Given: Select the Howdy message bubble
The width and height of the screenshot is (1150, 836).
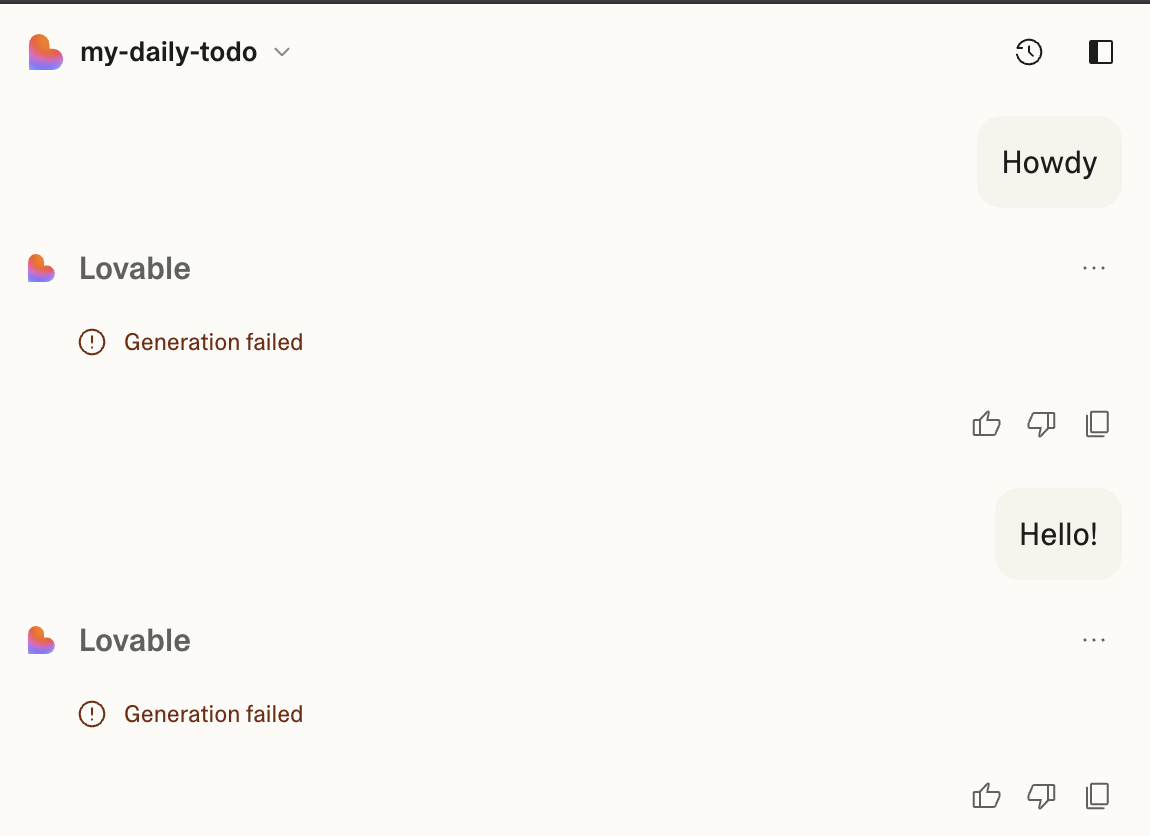Looking at the screenshot, I should [x=1049, y=162].
